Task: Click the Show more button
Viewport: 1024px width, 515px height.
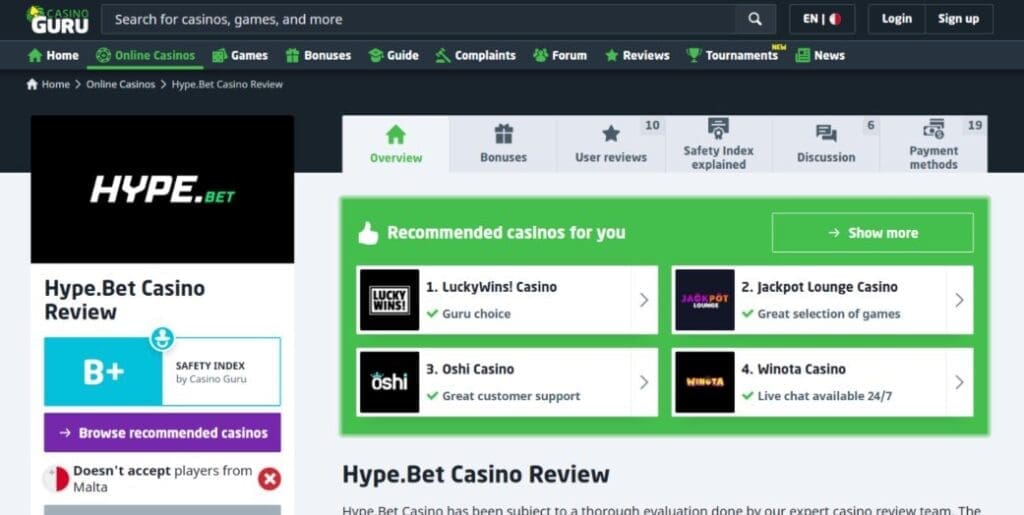Action: point(872,232)
